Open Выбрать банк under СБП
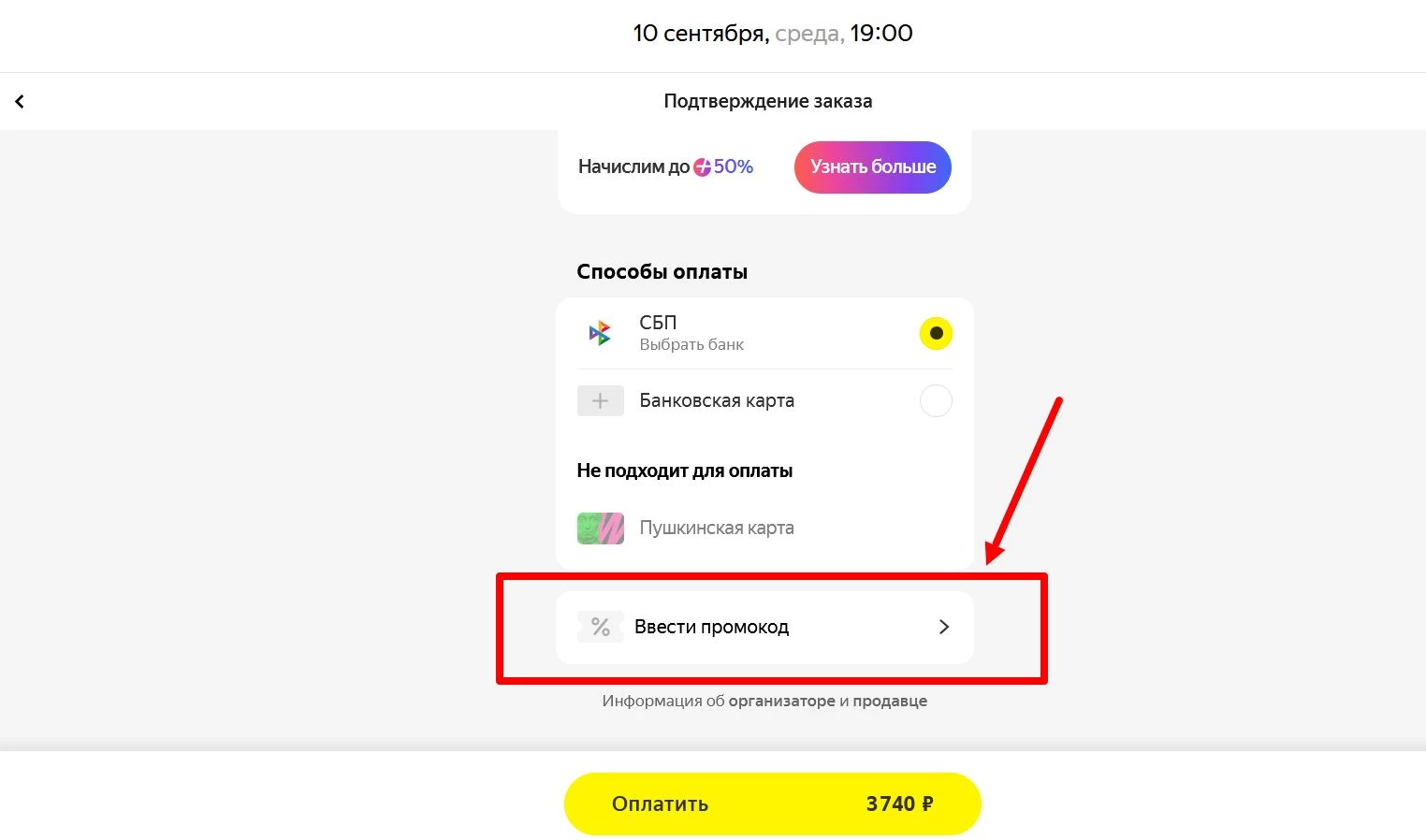 pos(691,343)
